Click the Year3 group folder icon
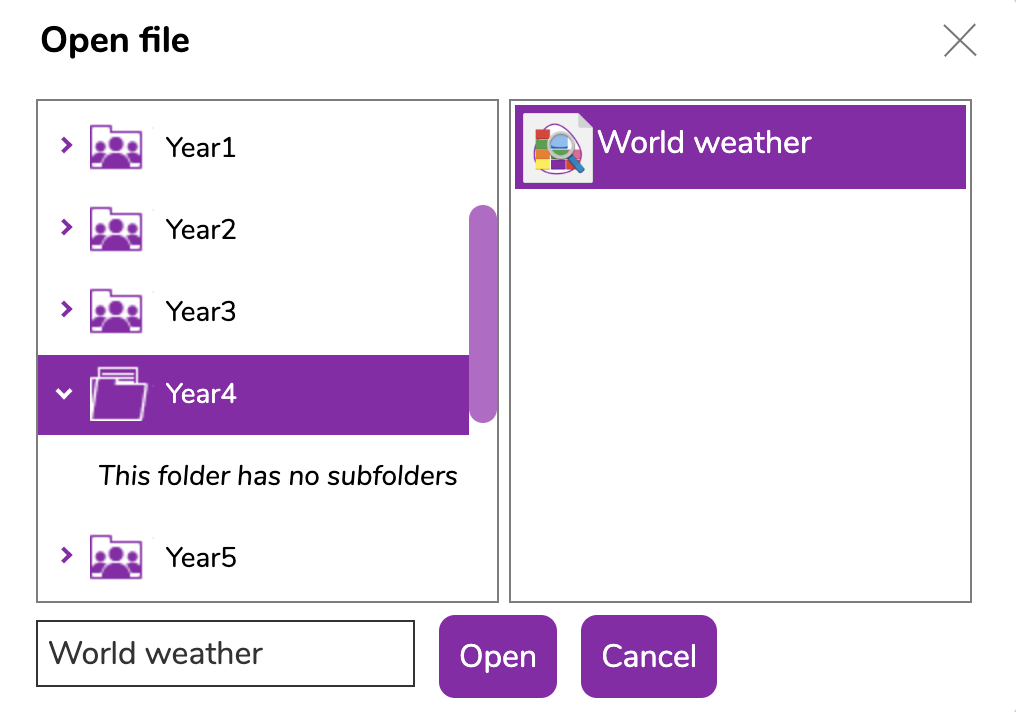The image size is (1016, 712). click(x=115, y=311)
